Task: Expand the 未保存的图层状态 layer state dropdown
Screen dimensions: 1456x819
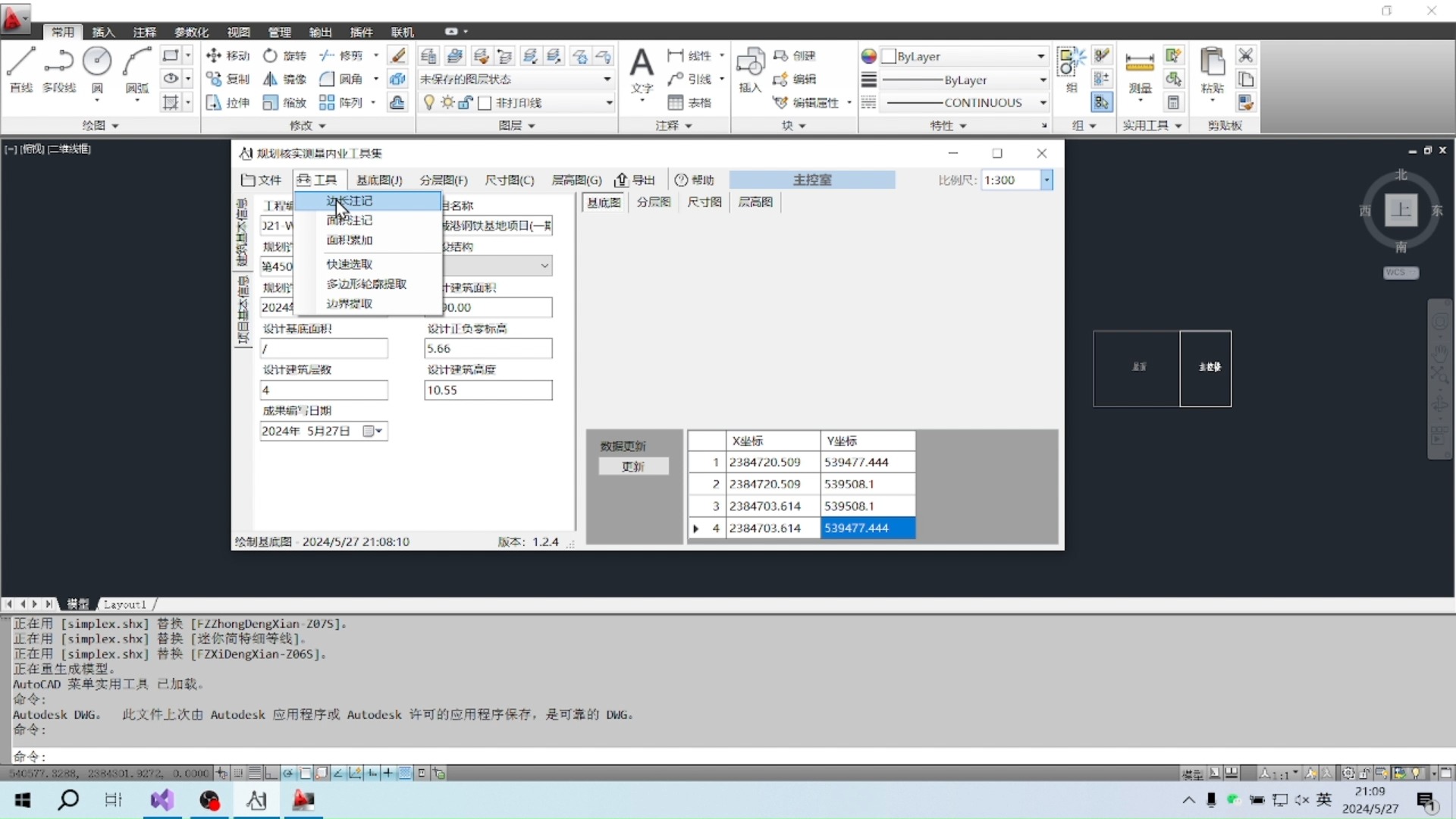Action: pos(607,79)
